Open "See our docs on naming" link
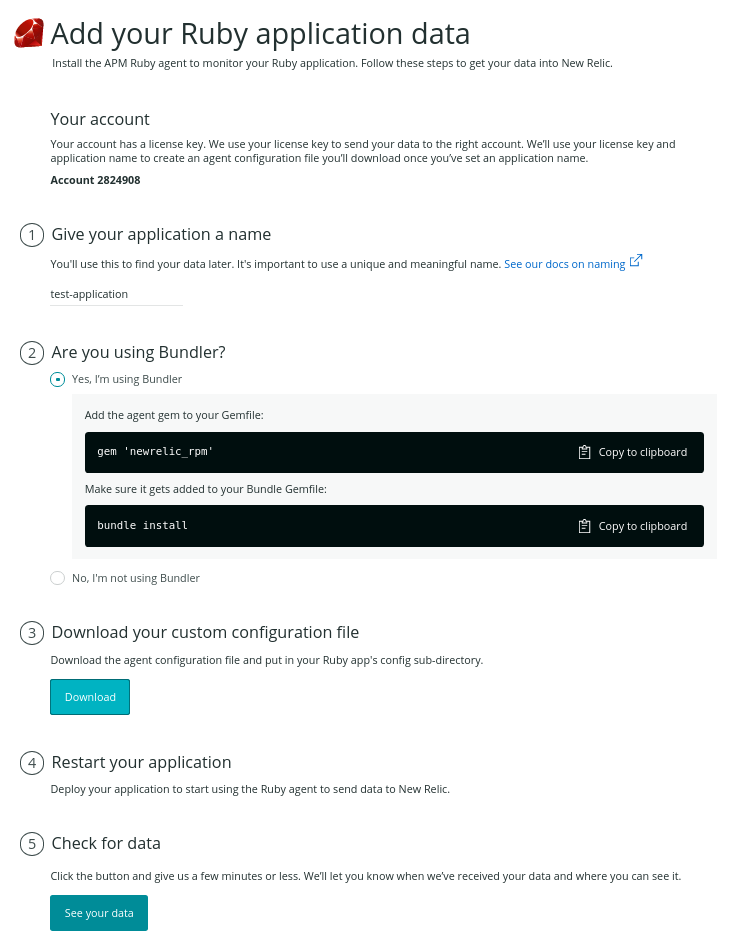This screenshot has width=745, height=946. point(564,264)
